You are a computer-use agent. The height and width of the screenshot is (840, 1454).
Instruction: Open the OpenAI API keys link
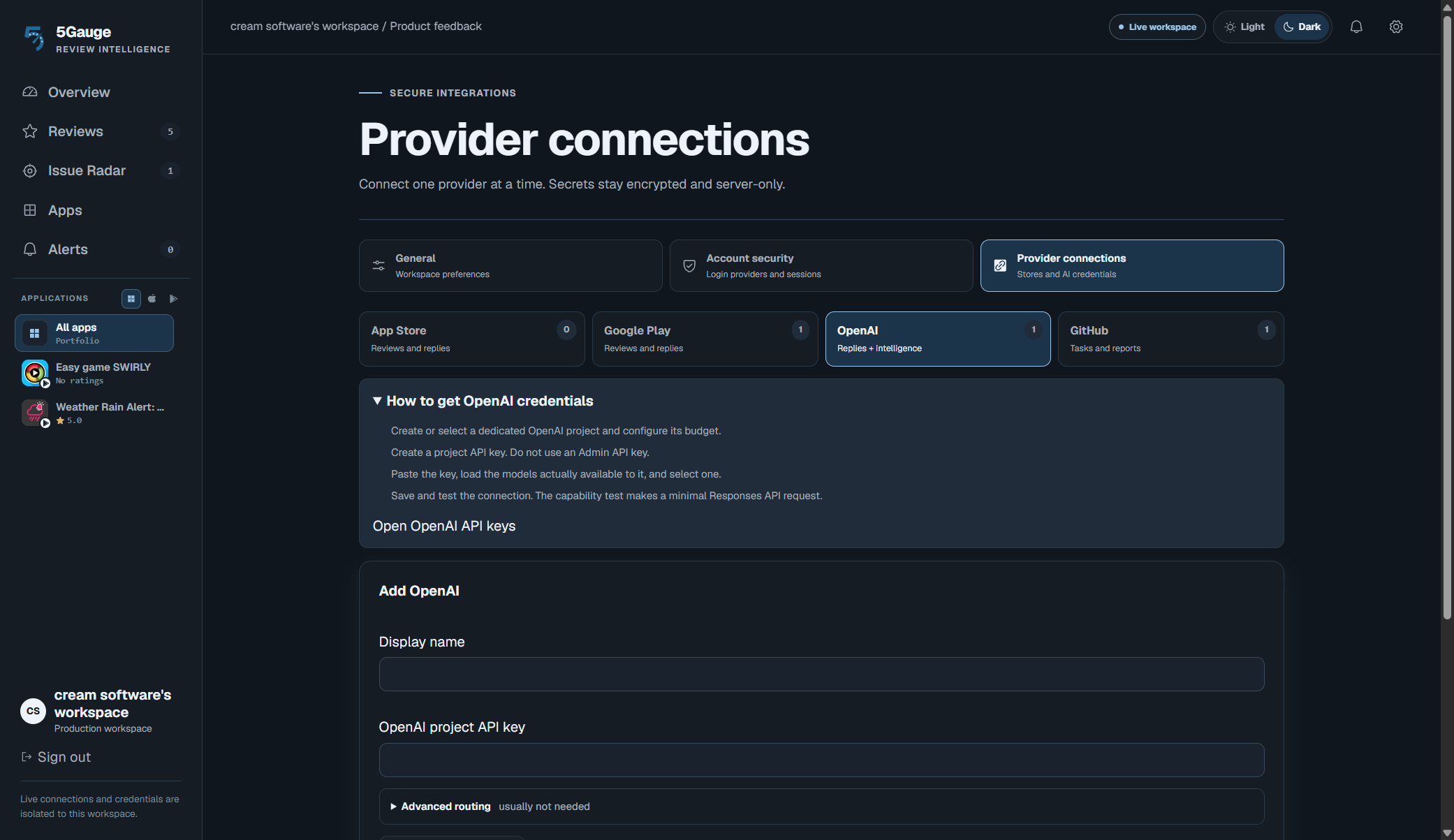(444, 526)
